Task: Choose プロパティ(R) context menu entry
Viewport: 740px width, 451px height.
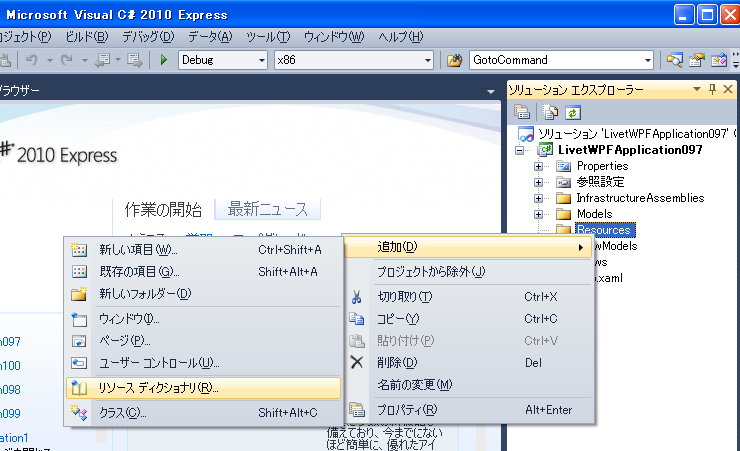Action: tap(469, 409)
